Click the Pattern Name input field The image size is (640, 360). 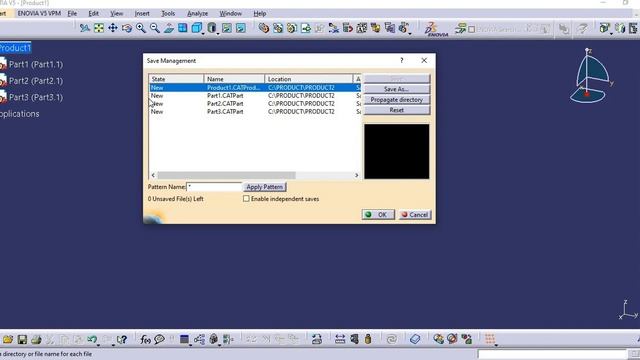(214, 187)
